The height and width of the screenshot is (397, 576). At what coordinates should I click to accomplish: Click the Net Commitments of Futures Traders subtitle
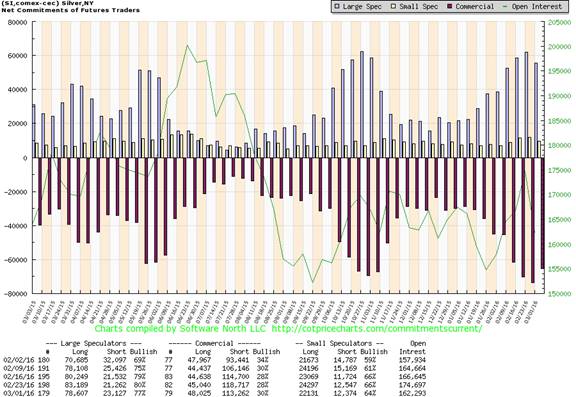71,10
